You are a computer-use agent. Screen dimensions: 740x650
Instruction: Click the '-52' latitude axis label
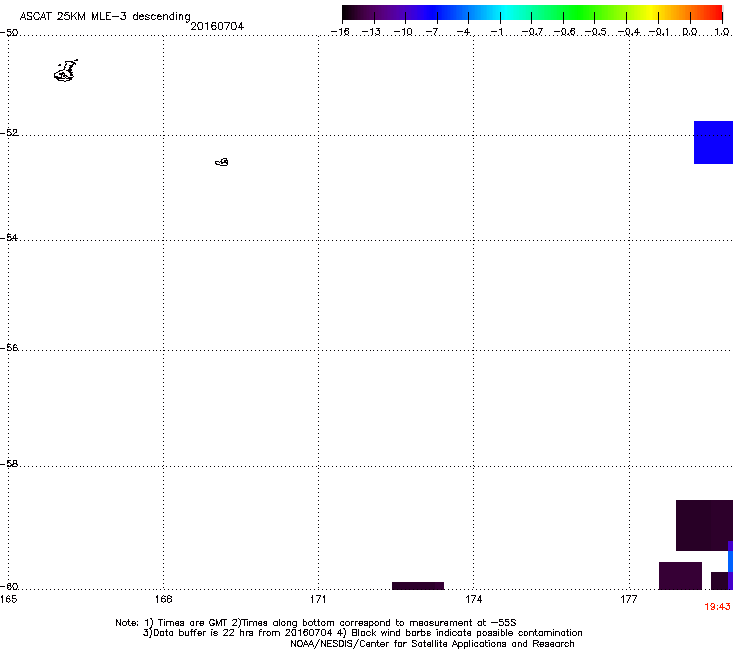9,133
